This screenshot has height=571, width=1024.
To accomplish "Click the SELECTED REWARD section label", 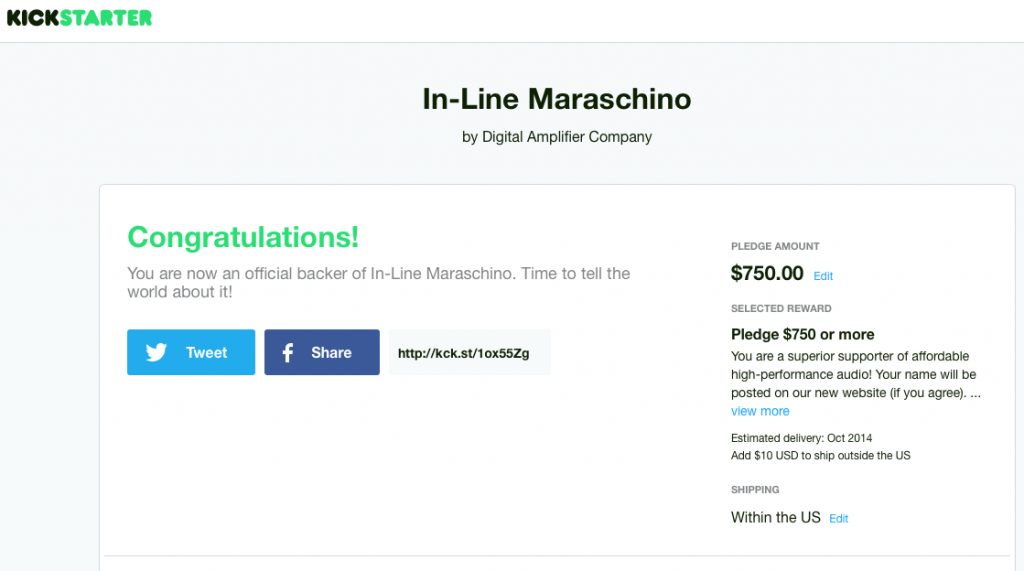I will [x=781, y=308].
